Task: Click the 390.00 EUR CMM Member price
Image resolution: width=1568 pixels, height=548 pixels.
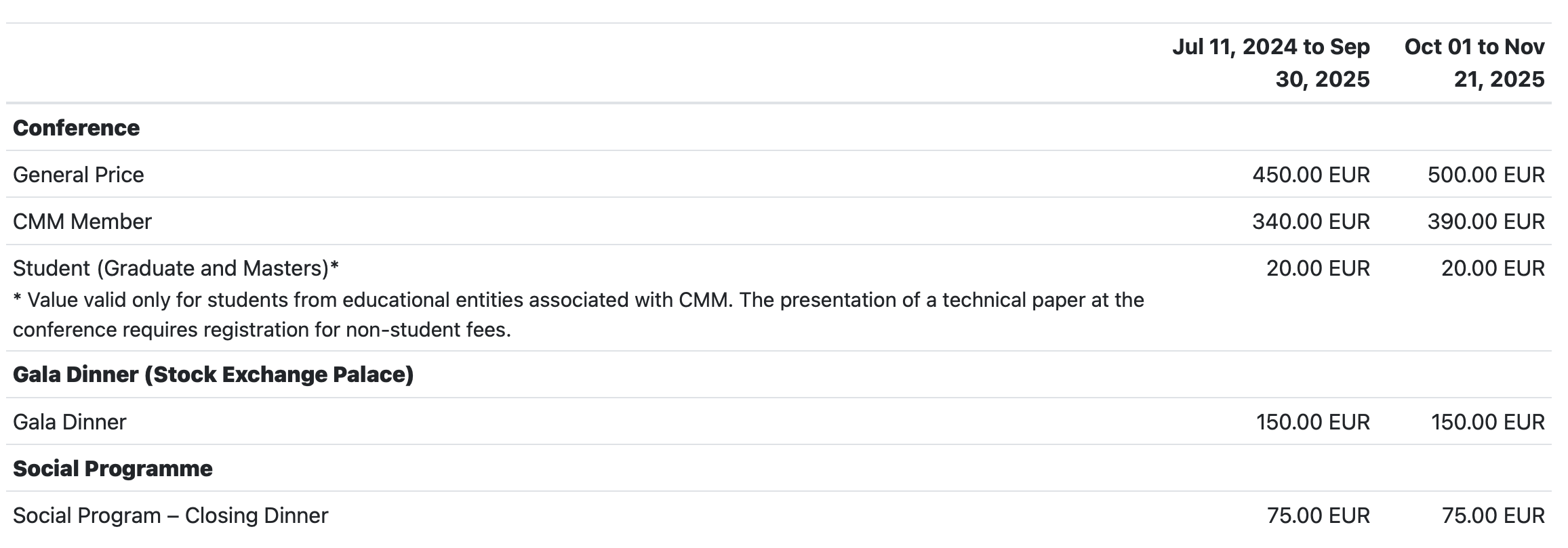Action: coord(1486,222)
